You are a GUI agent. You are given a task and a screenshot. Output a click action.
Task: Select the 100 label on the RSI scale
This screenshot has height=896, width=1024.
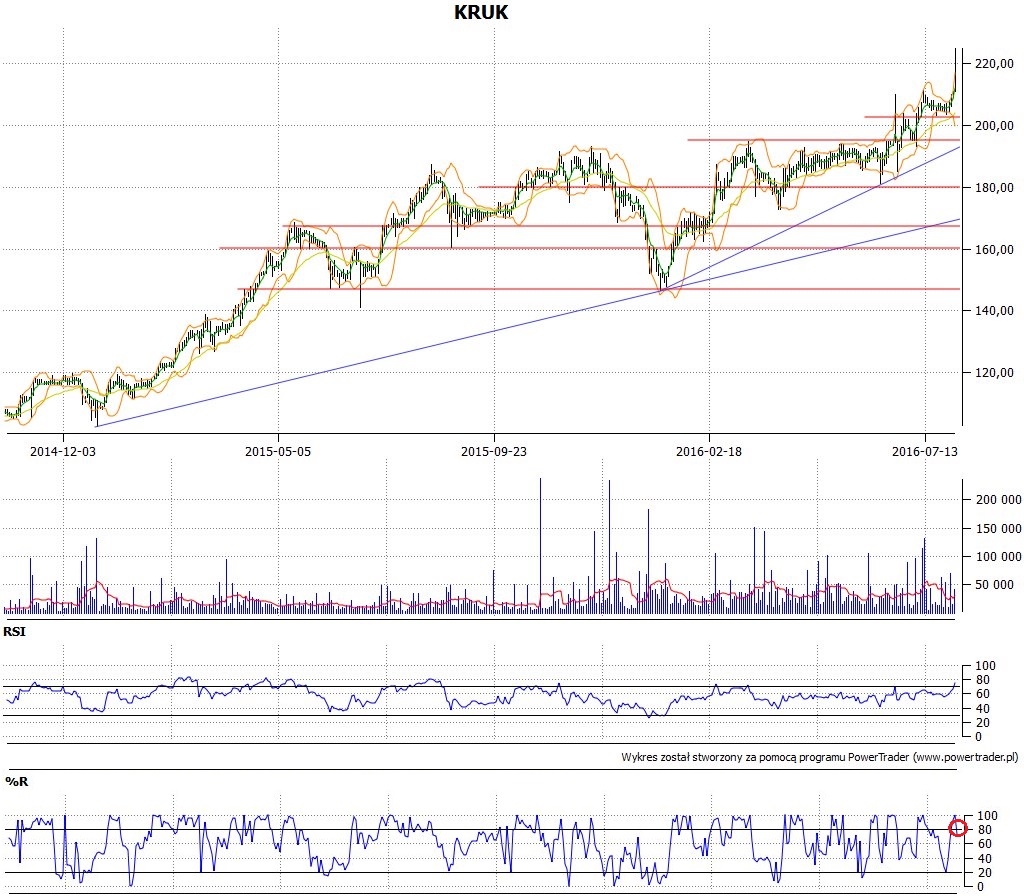tap(985, 665)
